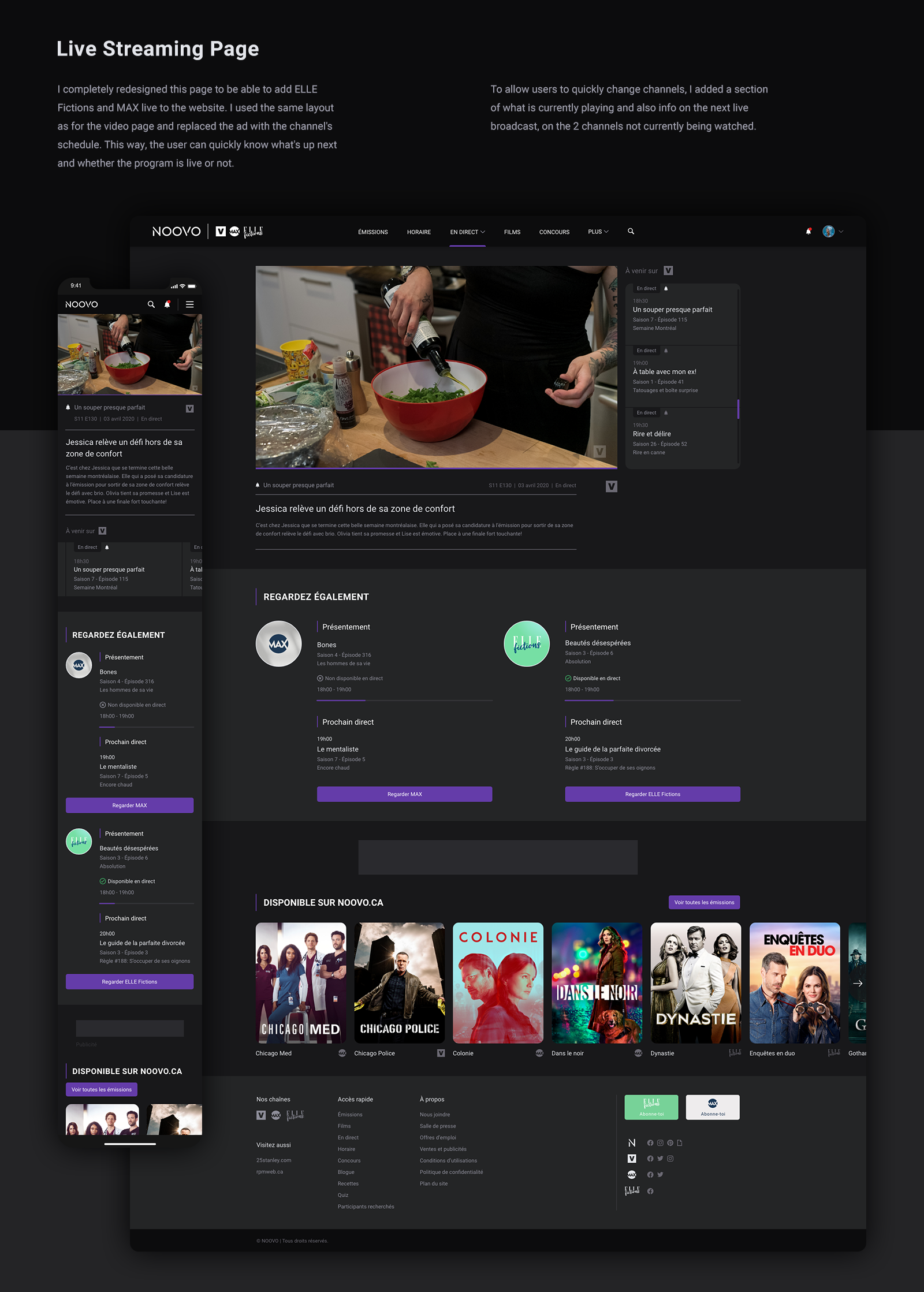Click desktop Regarder ELLE Fictions button
The height and width of the screenshot is (1292, 924).
tap(653, 794)
